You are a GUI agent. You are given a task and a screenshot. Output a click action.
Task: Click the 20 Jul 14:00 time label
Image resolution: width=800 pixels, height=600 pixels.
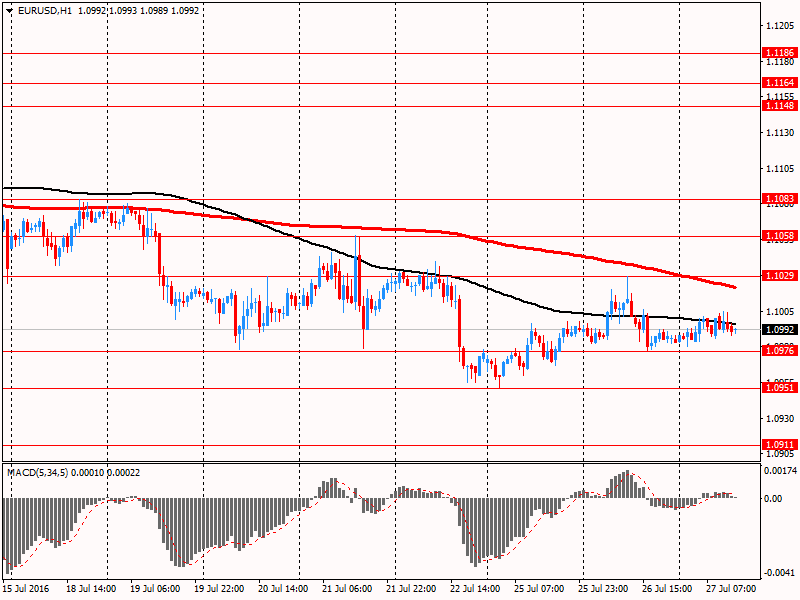pyautogui.click(x=283, y=589)
